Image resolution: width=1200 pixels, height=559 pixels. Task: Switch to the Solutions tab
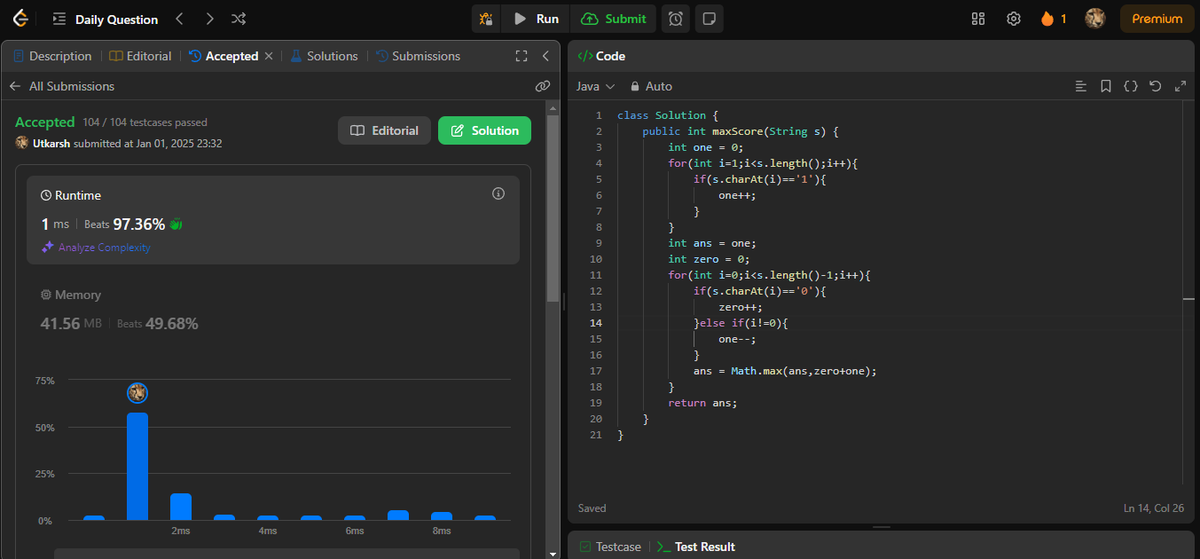coord(324,56)
